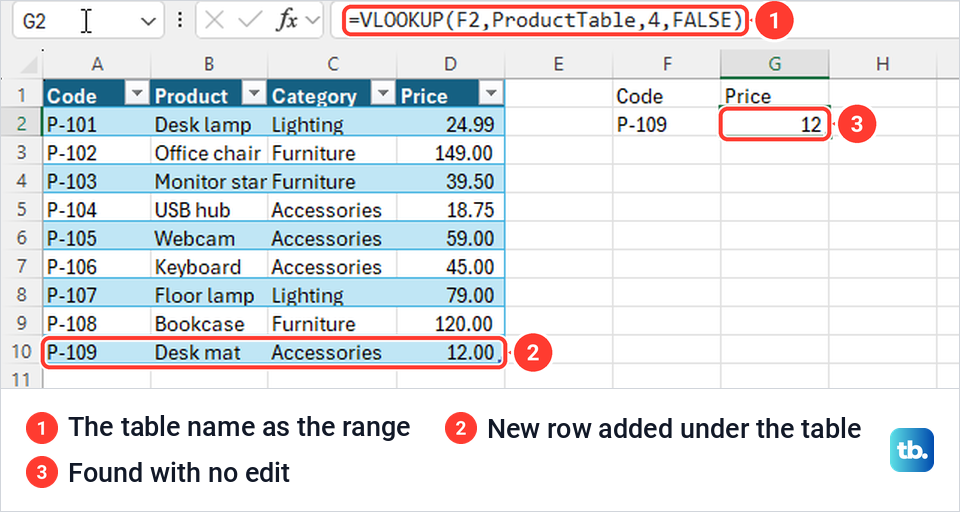Click the Cancel (X) formula bar icon
The height and width of the screenshot is (512, 960).
click(214, 21)
